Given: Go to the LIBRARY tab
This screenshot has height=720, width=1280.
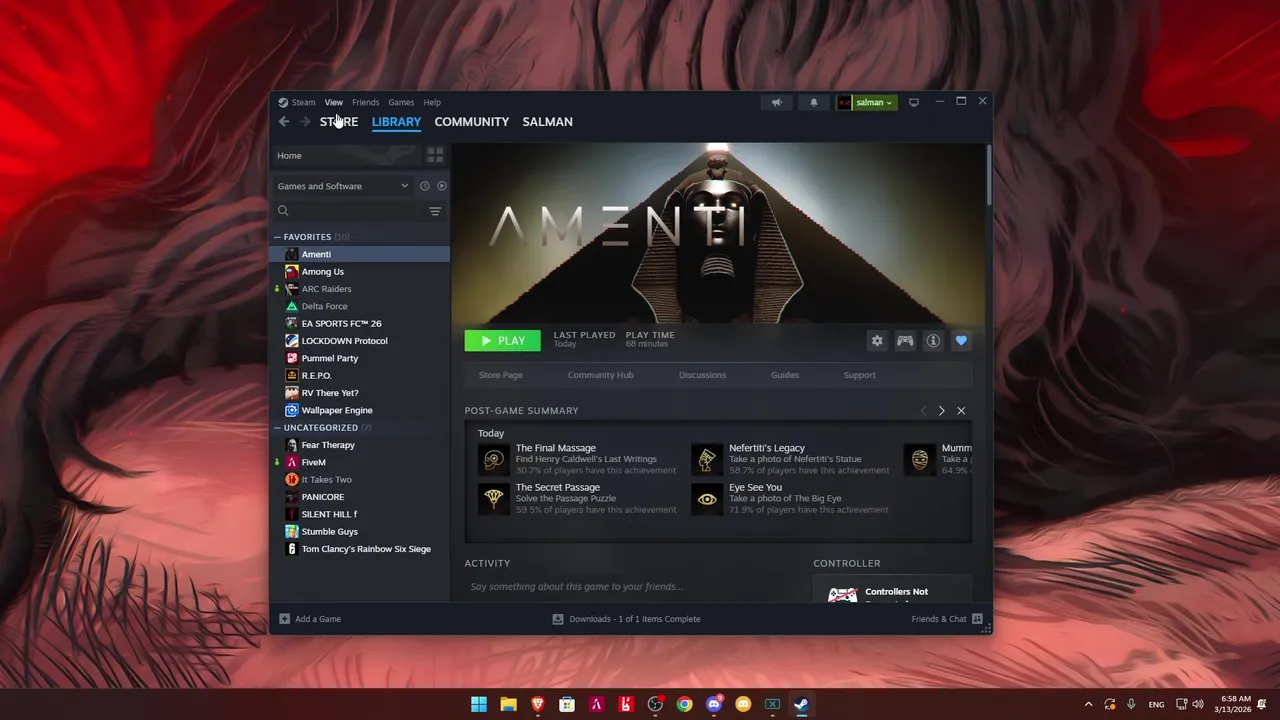Looking at the screenshot, I should point(396,122).
